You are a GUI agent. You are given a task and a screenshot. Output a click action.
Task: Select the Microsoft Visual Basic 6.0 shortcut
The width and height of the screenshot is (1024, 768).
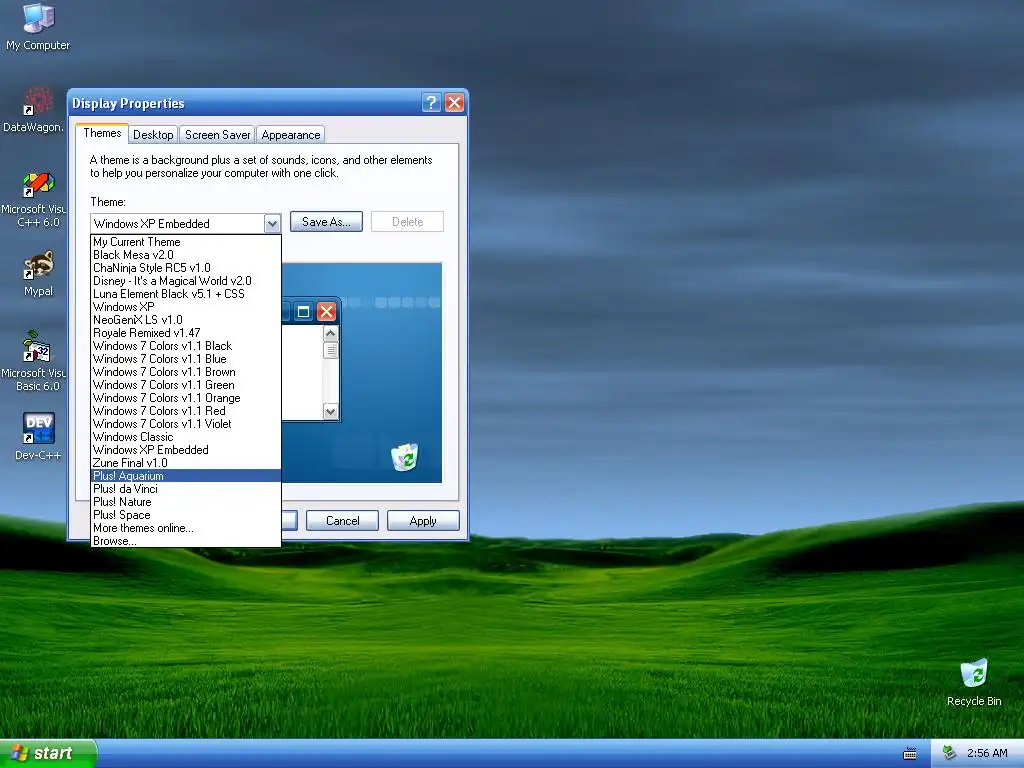(34, 362)
